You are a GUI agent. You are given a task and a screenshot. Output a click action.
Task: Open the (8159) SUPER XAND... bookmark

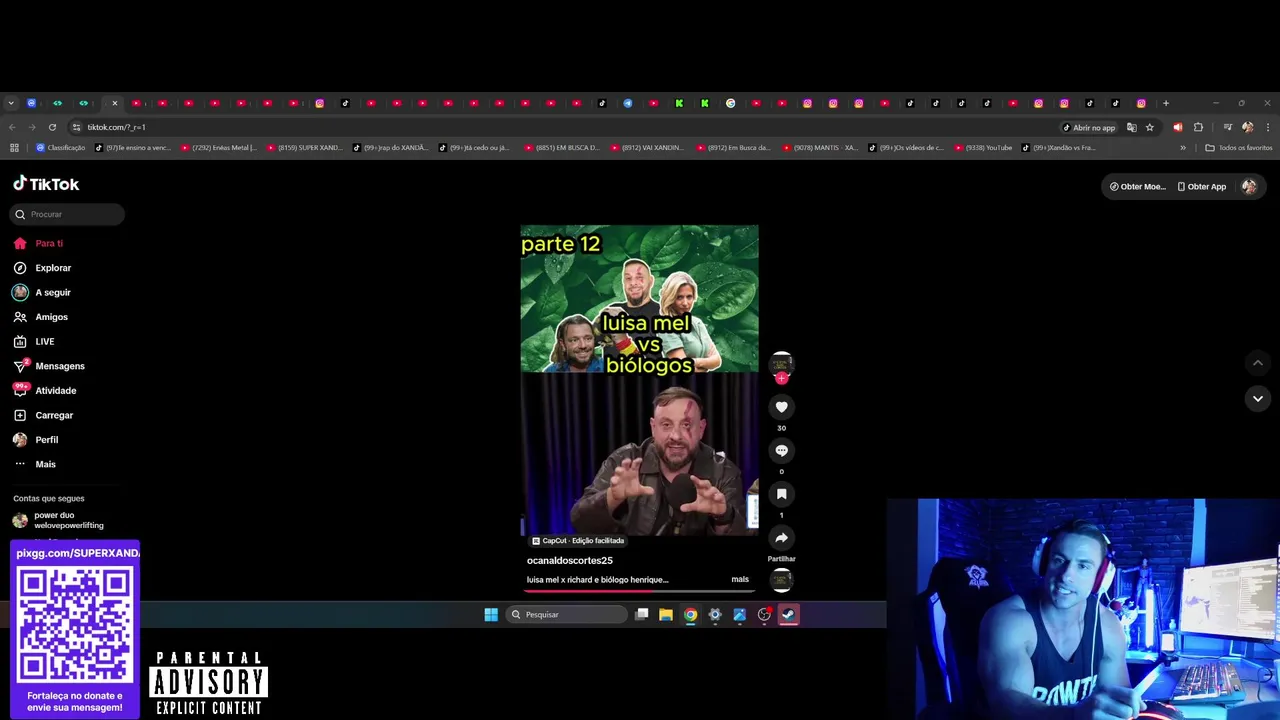(x=304, y=148)
